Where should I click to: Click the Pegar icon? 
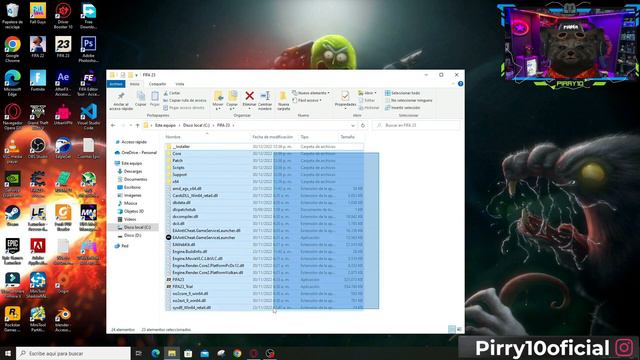click(x=155, y=96)
